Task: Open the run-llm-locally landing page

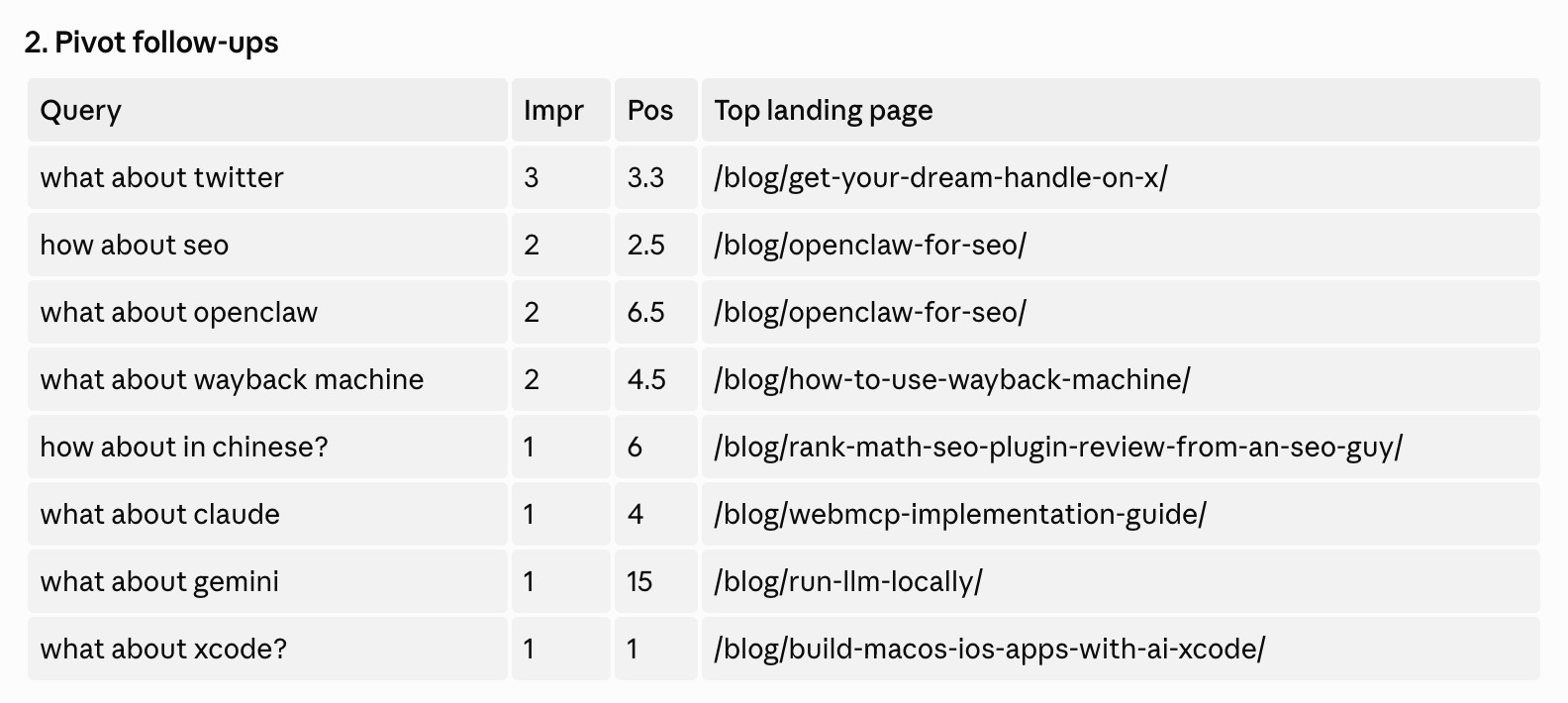Action: coord(847,581)
